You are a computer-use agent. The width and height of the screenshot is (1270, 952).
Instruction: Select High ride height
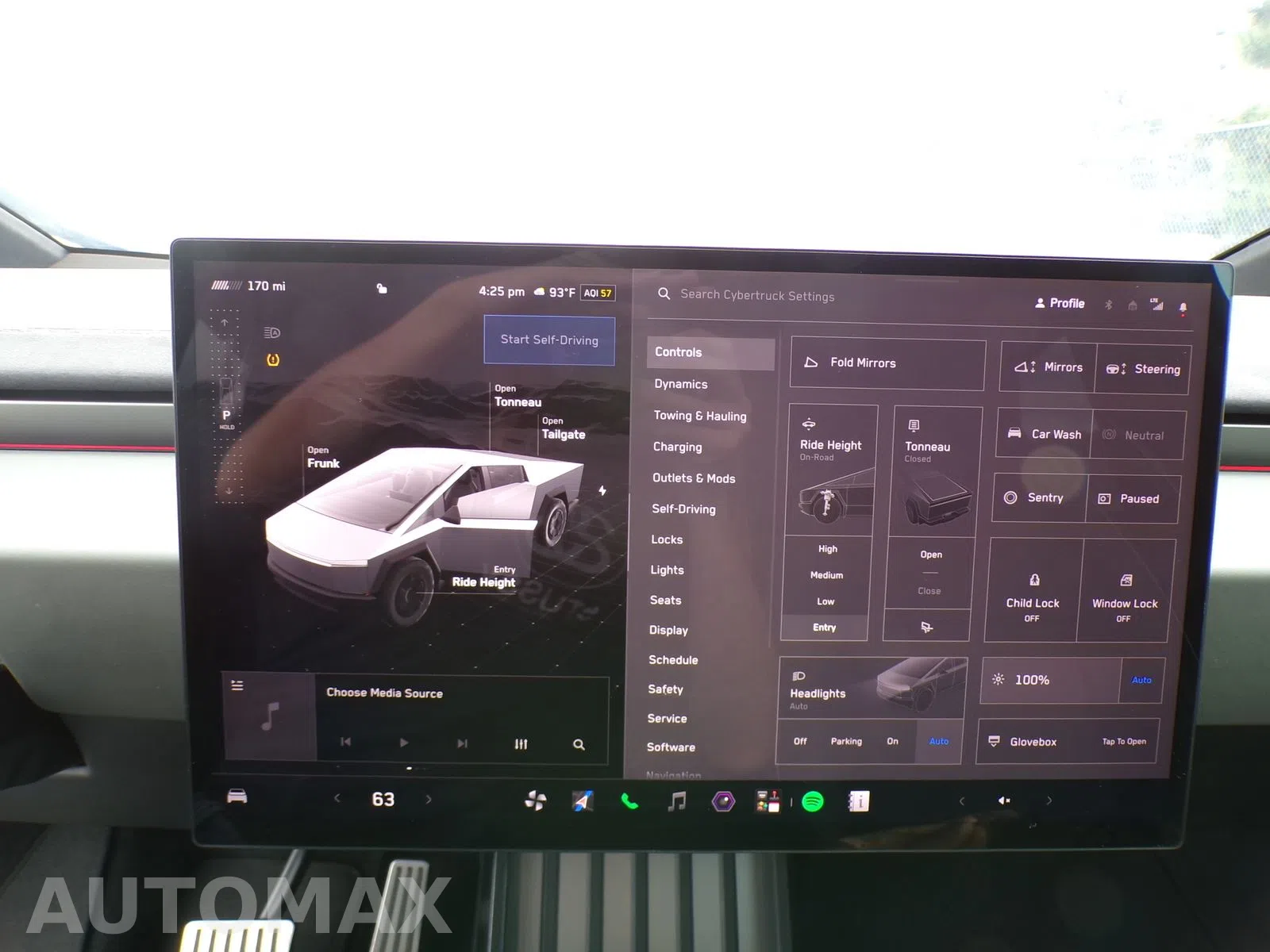[828, 548]
